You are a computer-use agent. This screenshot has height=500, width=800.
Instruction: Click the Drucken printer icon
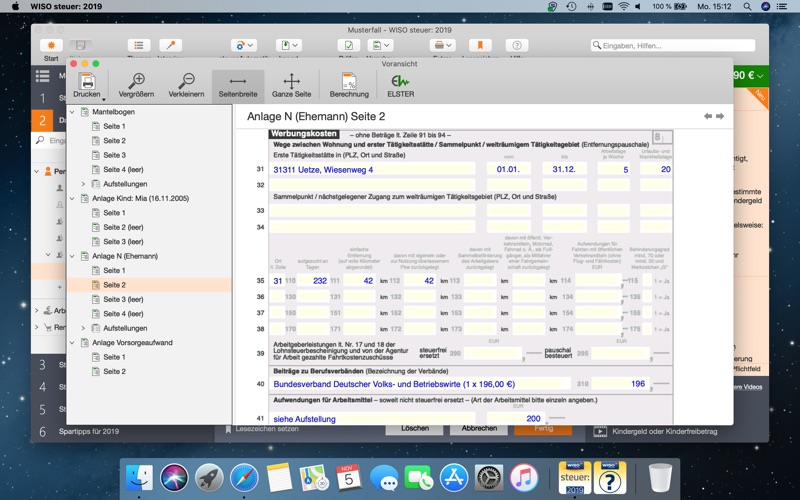pyautogui.click(x=87, y=82)
